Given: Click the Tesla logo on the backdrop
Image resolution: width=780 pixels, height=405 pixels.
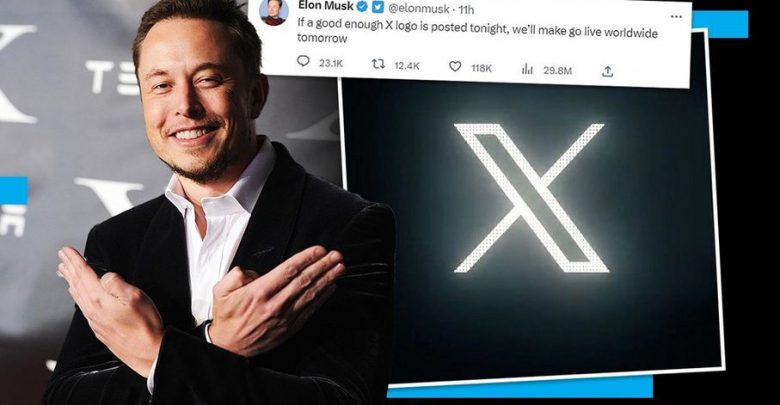Looking at the screenshot, I should click(112, 77).
